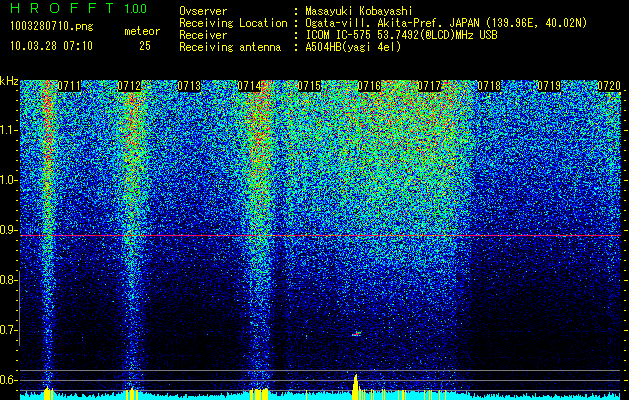Viewport: 629px width, 400px height.
Task: Click the Receiver field label
Action: [x=203, y=35]
